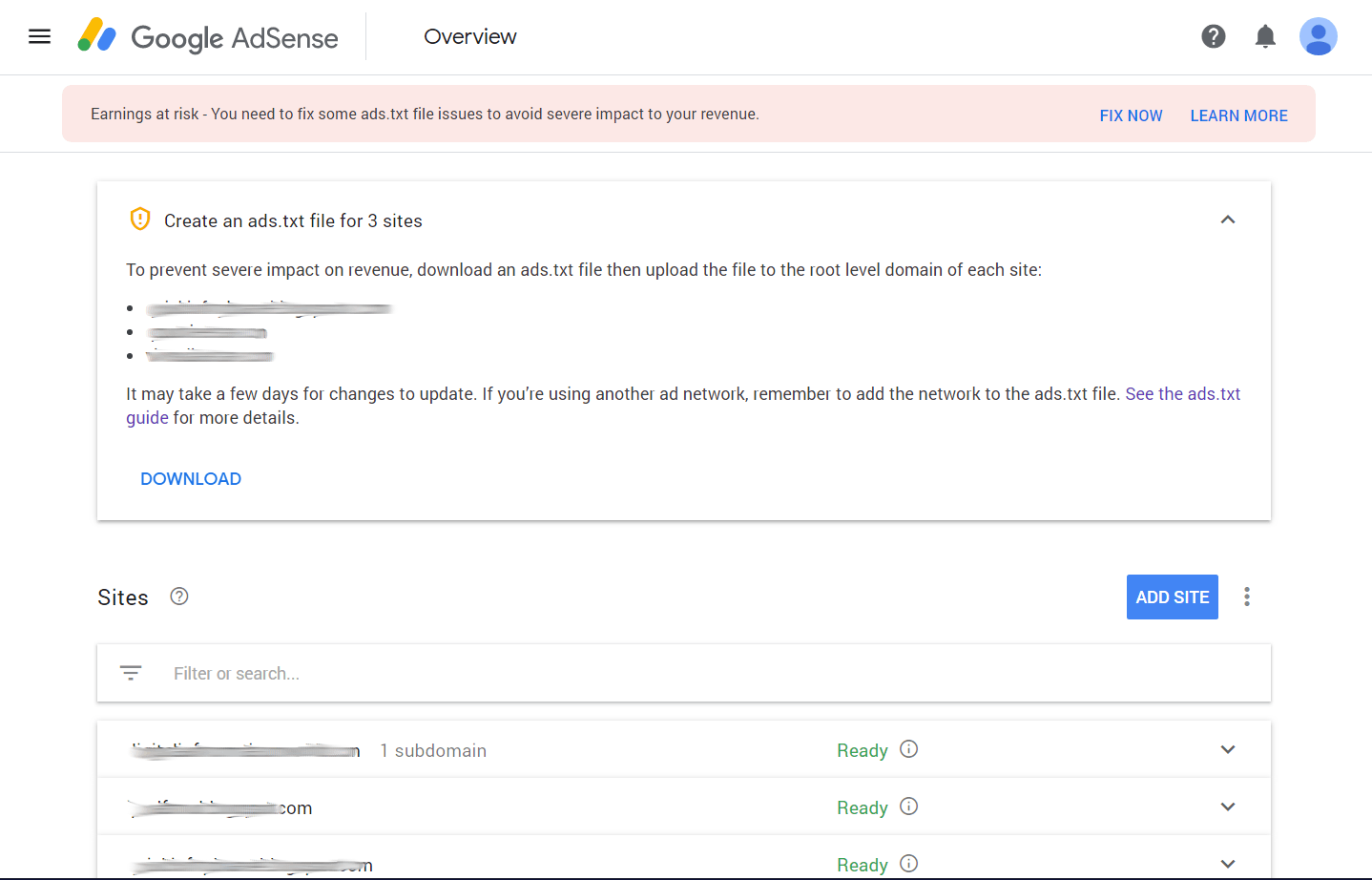Click LEARN MORE in the earnings alert

tap(1238, 115)
